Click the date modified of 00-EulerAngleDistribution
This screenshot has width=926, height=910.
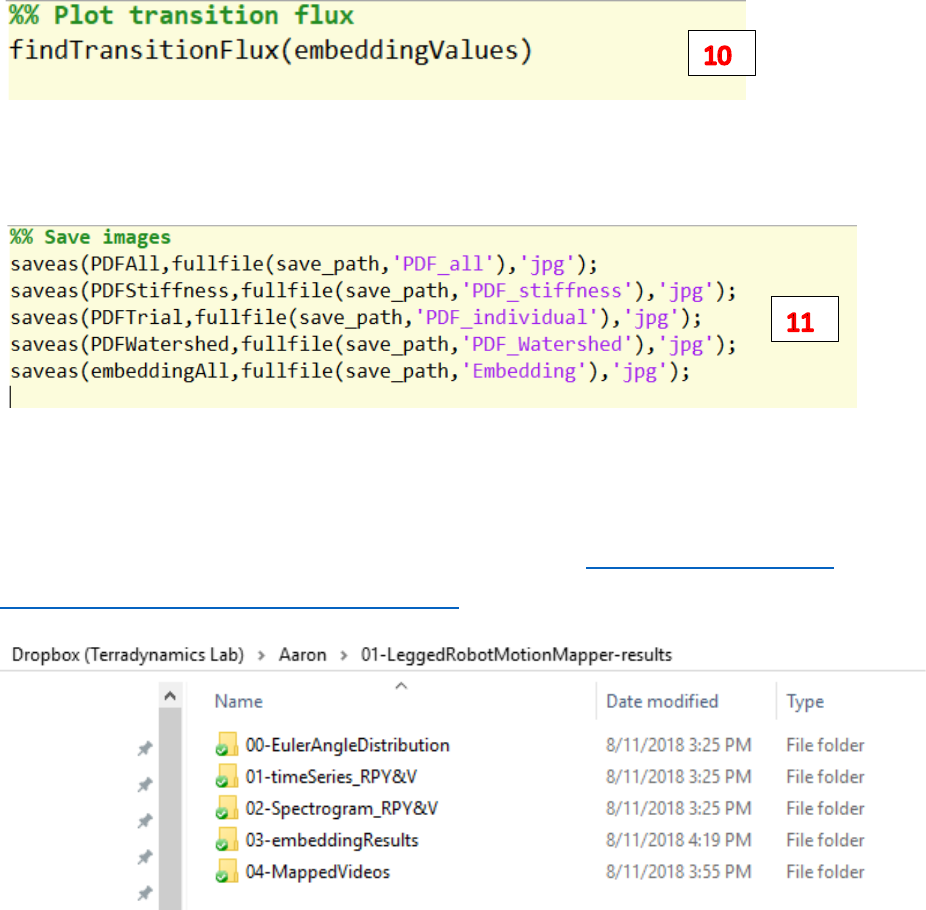click(679, 745)
